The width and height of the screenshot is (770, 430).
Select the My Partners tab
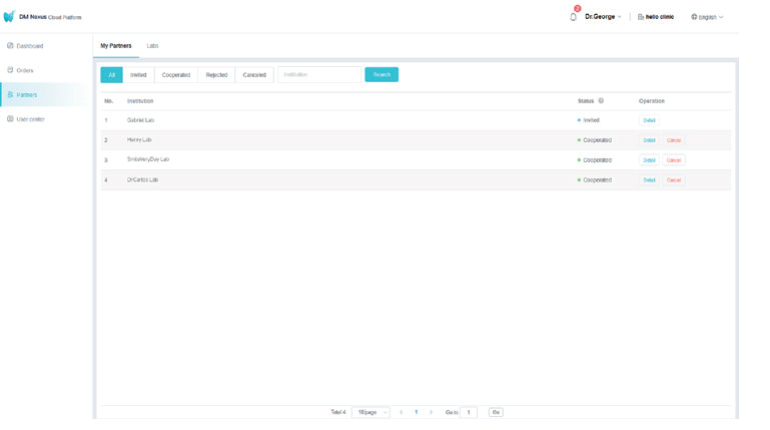click(117, 46)
